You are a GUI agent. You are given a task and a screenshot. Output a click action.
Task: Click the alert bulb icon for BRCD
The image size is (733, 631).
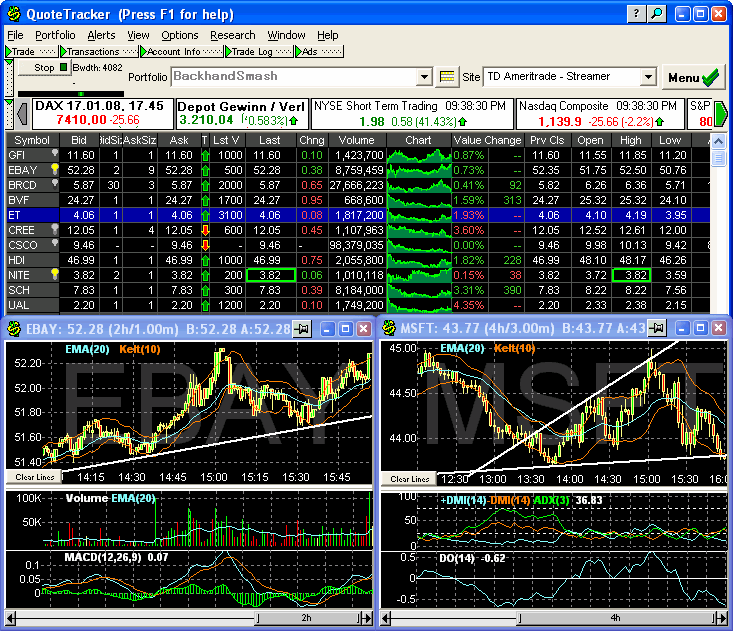(x=55, y=183)
